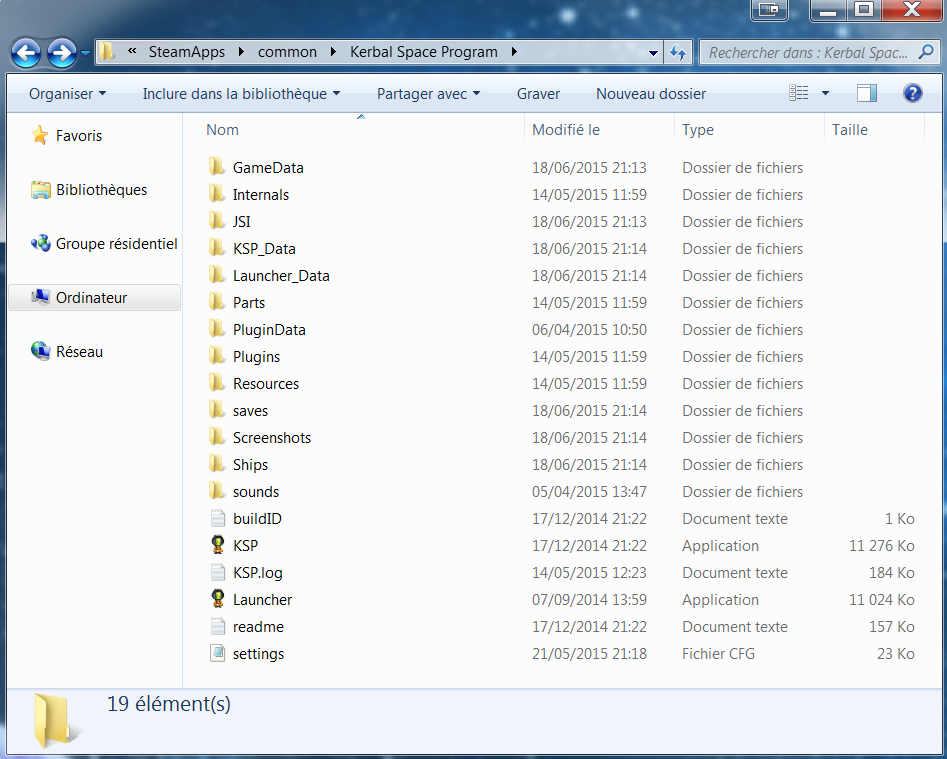Open Help with the question mark icon
The width and height of the screenshot is (947, 759).
[x=913, y=93]
